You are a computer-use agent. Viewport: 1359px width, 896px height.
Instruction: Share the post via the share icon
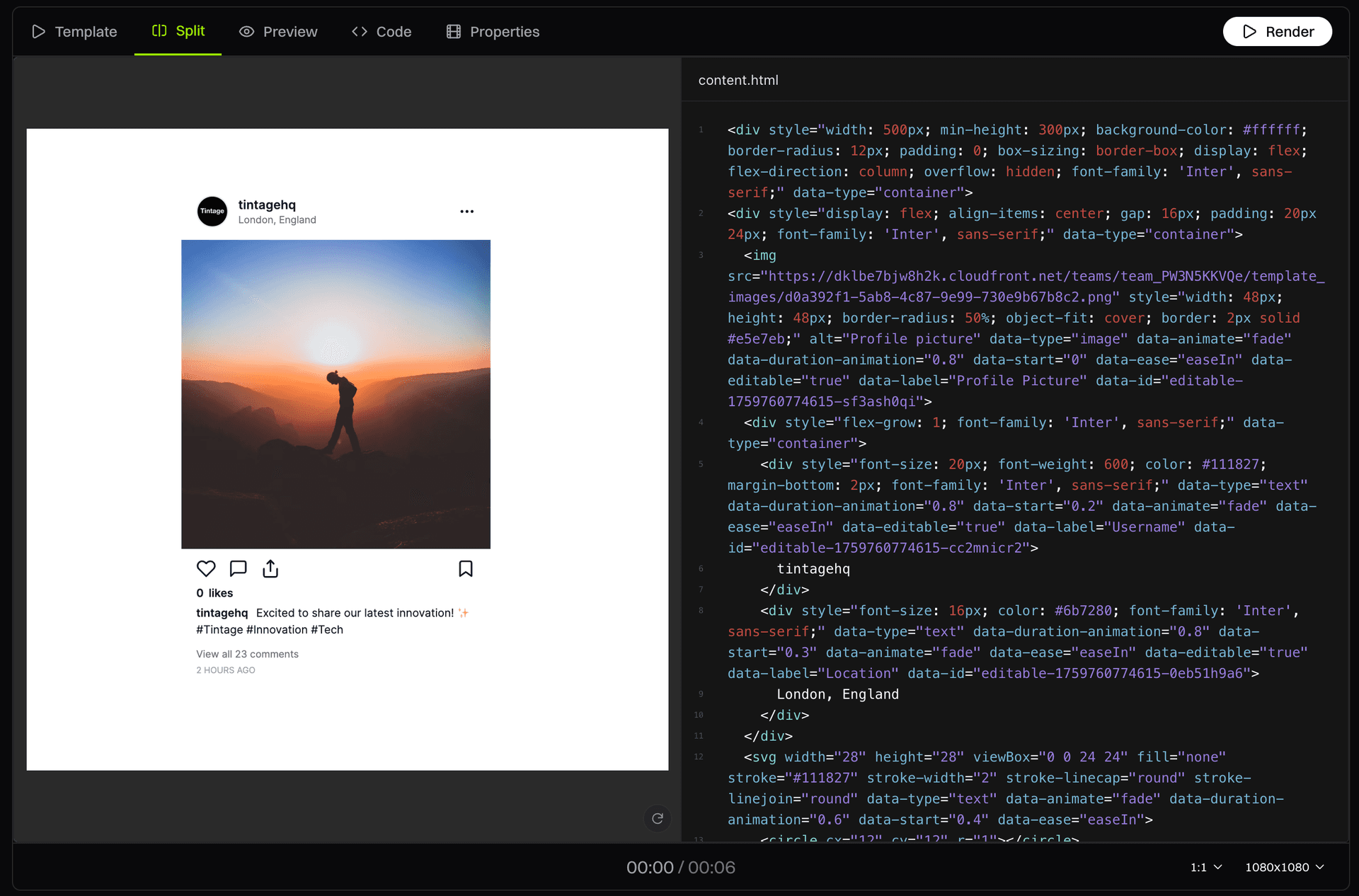click(270, 568)
